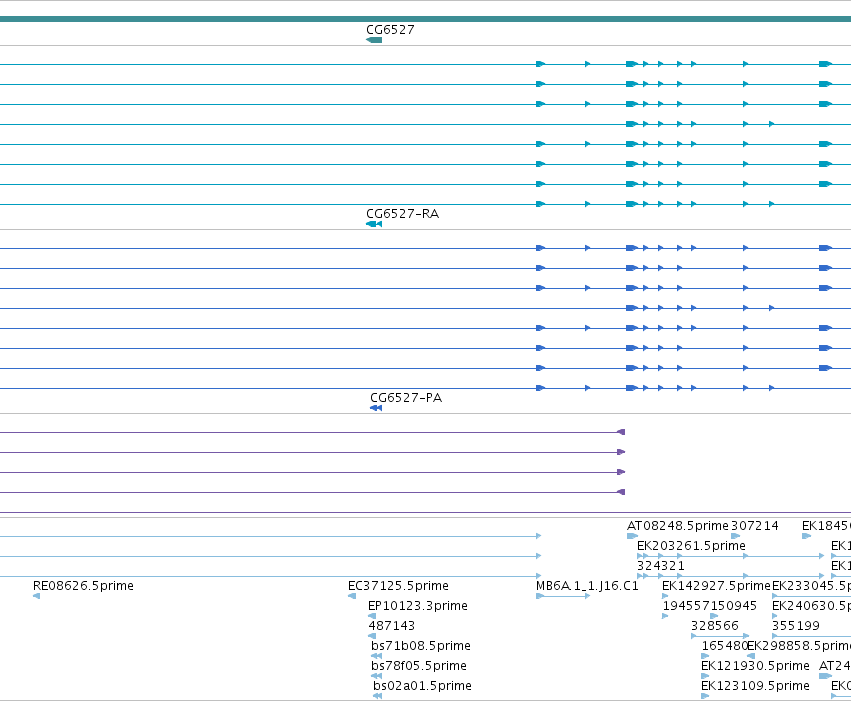Click the EK123109.5prime label

tap(755, 686)
